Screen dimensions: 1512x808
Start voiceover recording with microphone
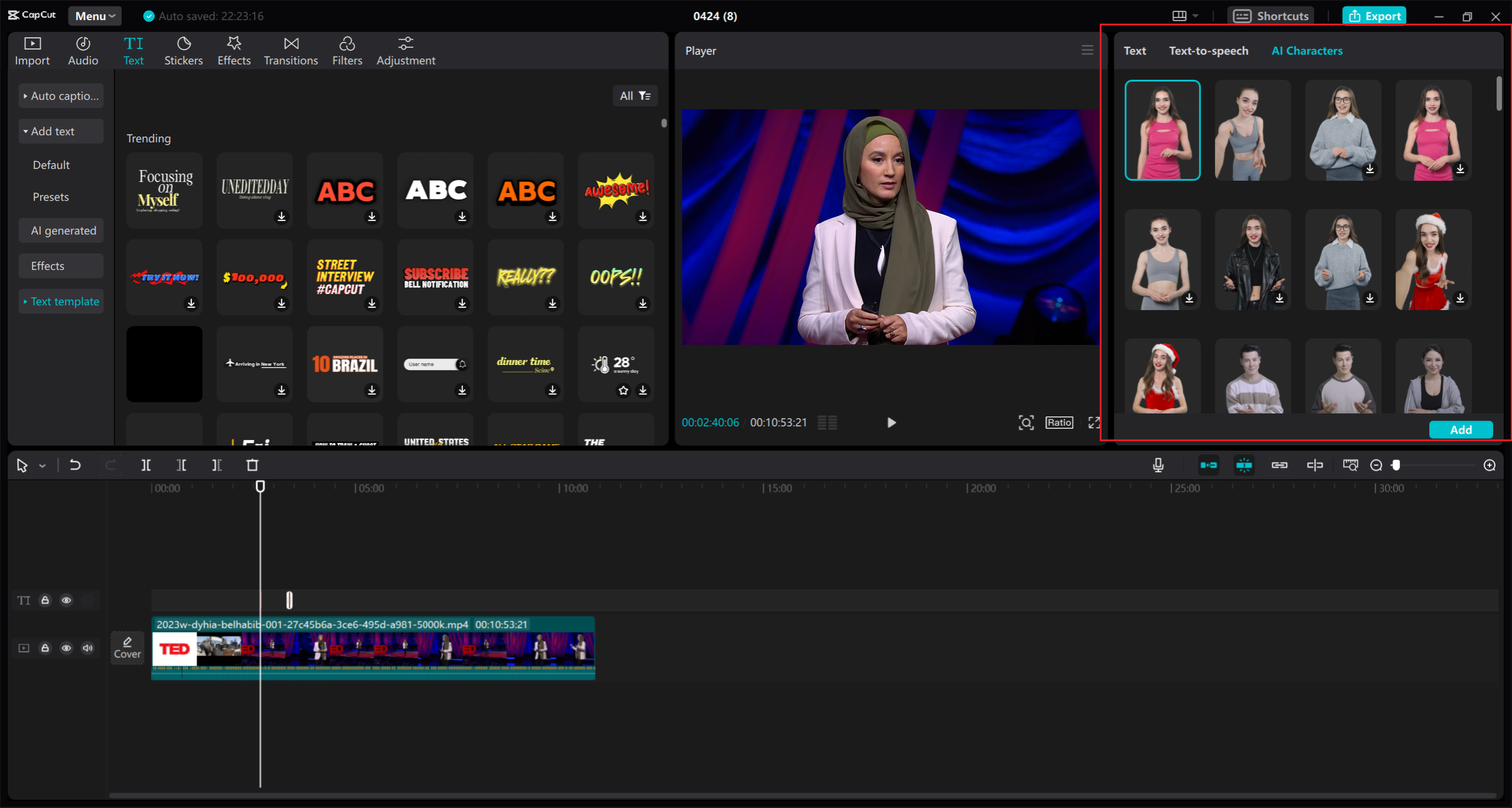click(1158, 465)
